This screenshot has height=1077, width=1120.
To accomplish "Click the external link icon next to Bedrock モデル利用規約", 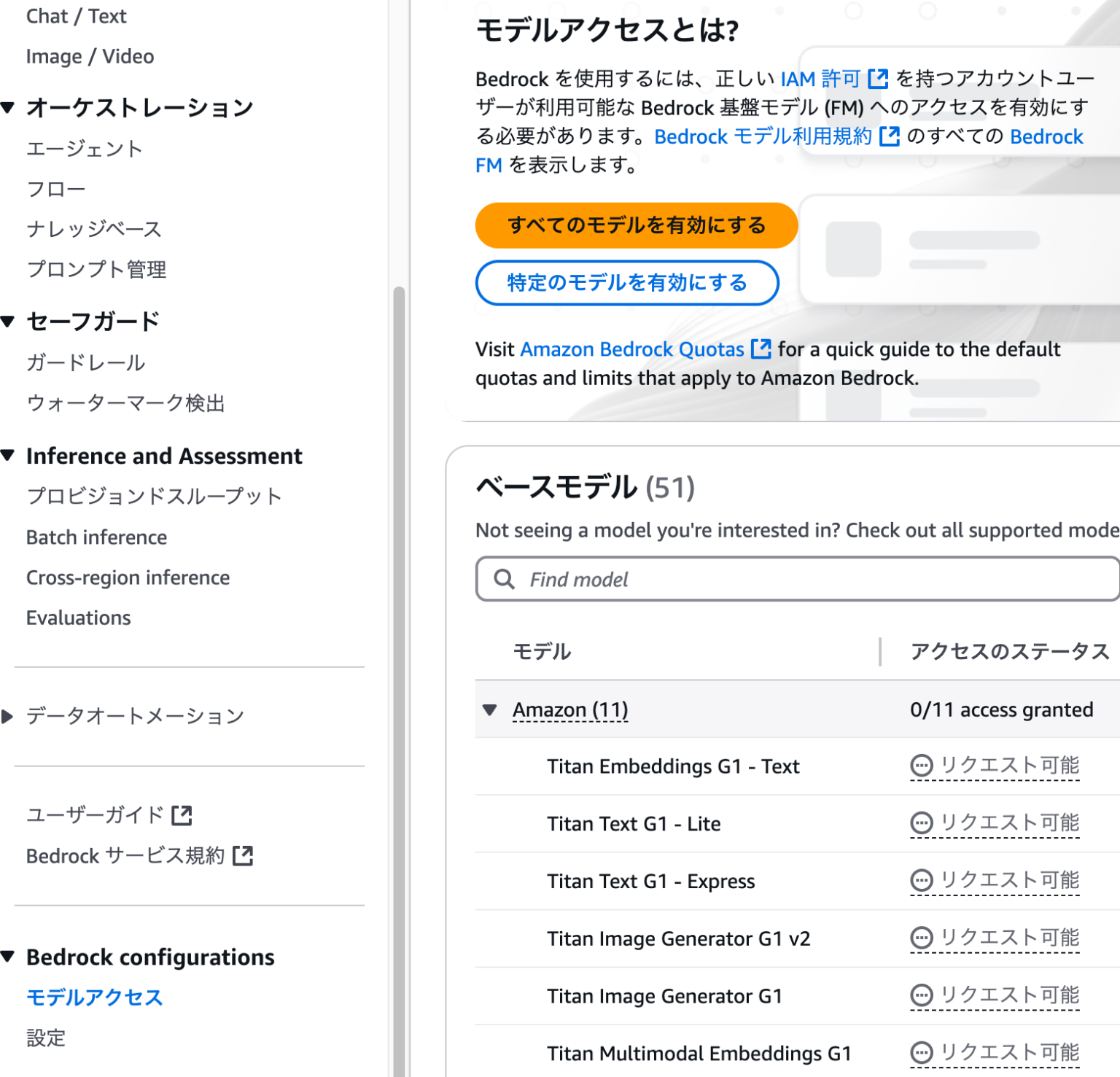I will click(x=890, y=136).
